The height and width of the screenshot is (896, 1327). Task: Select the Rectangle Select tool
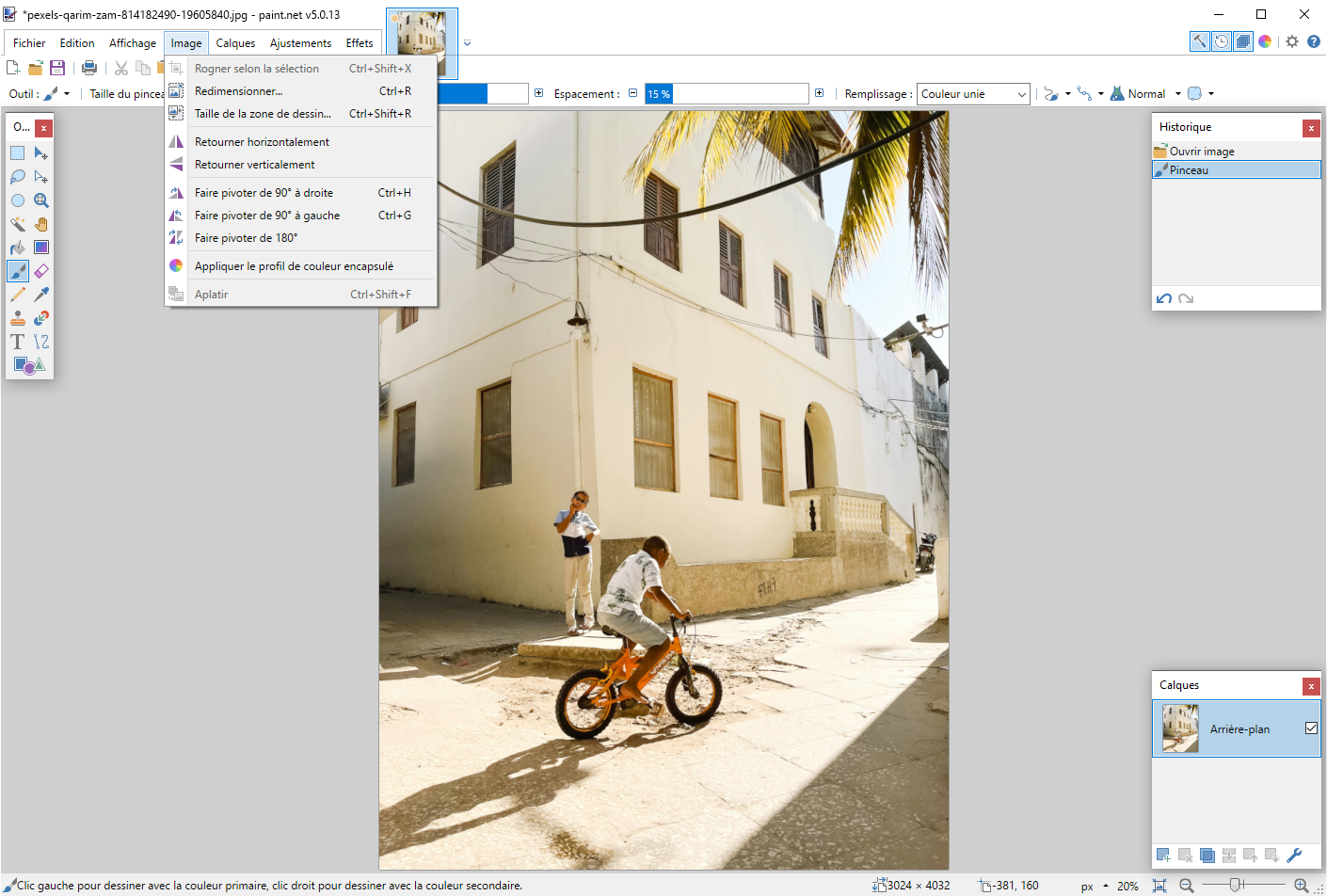coord(17,153)
